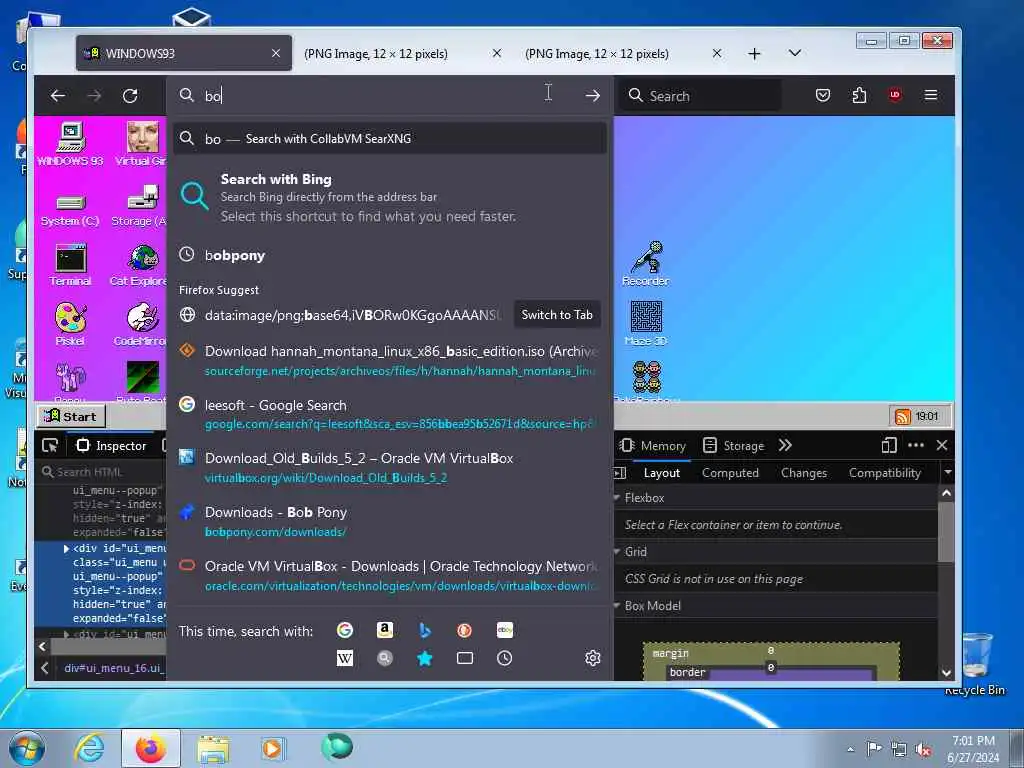Open the Terminal icon in Windows 93

(x=71, y=264)
